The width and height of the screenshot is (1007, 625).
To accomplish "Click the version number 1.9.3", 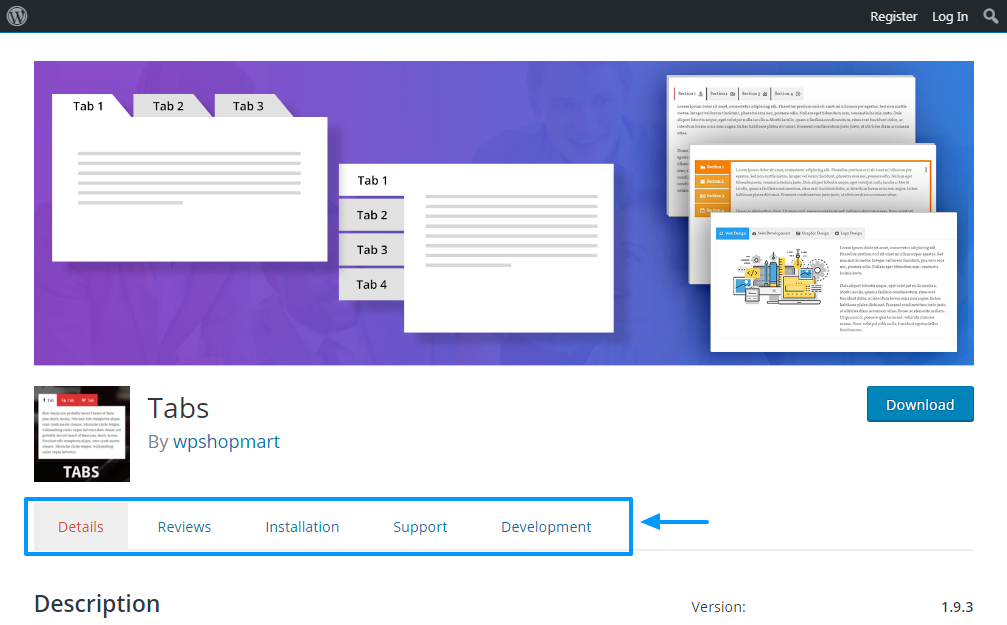I will click(957, 607).
